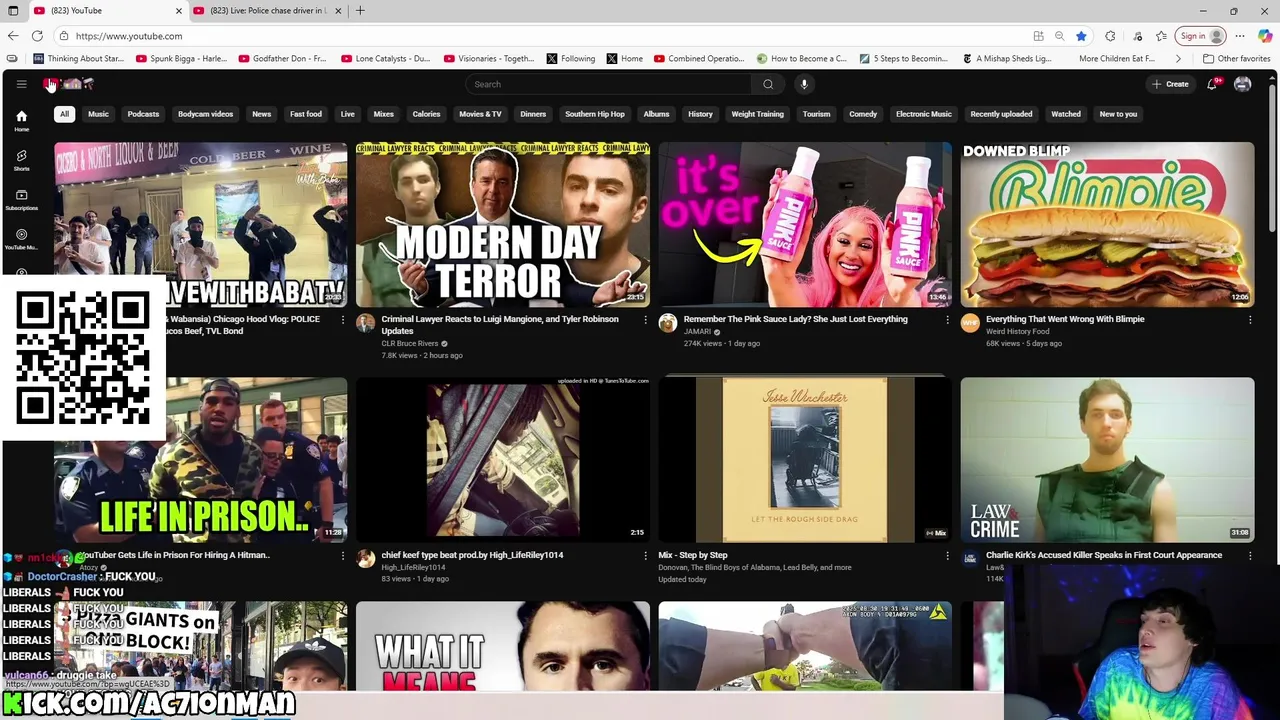Open the Create dropdown button
This screenshot has height=720, width=1280.
pos(1170,84)
